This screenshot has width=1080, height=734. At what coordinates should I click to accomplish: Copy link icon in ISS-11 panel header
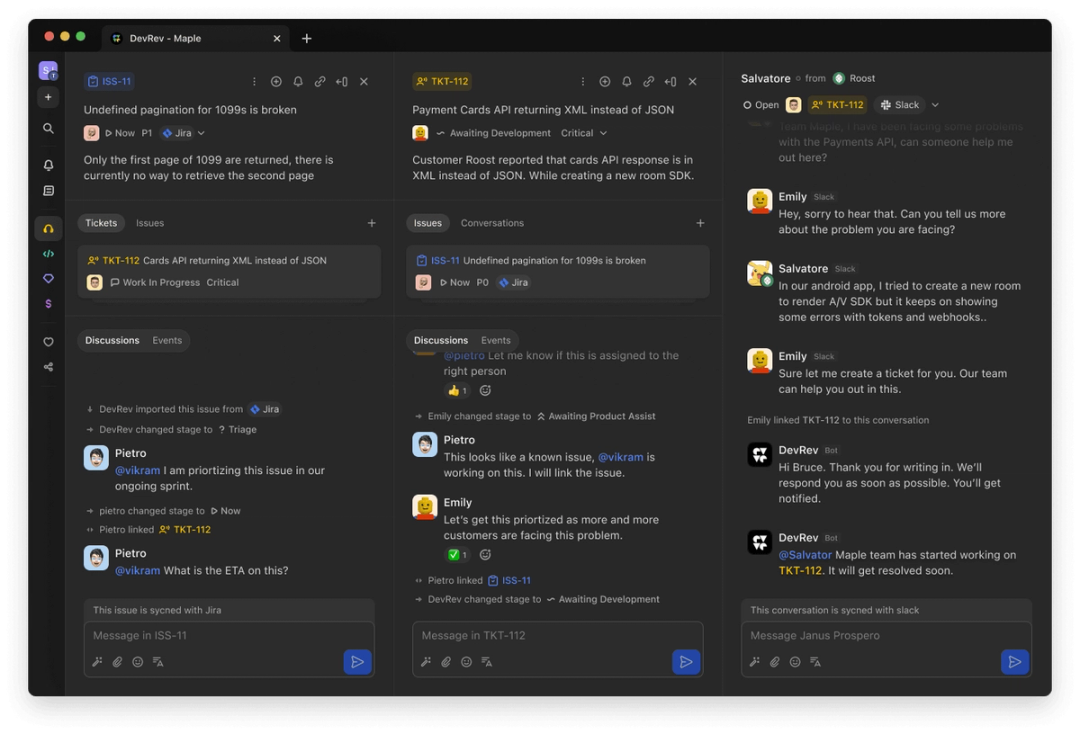pyautogui.click(x=320, y=81)
